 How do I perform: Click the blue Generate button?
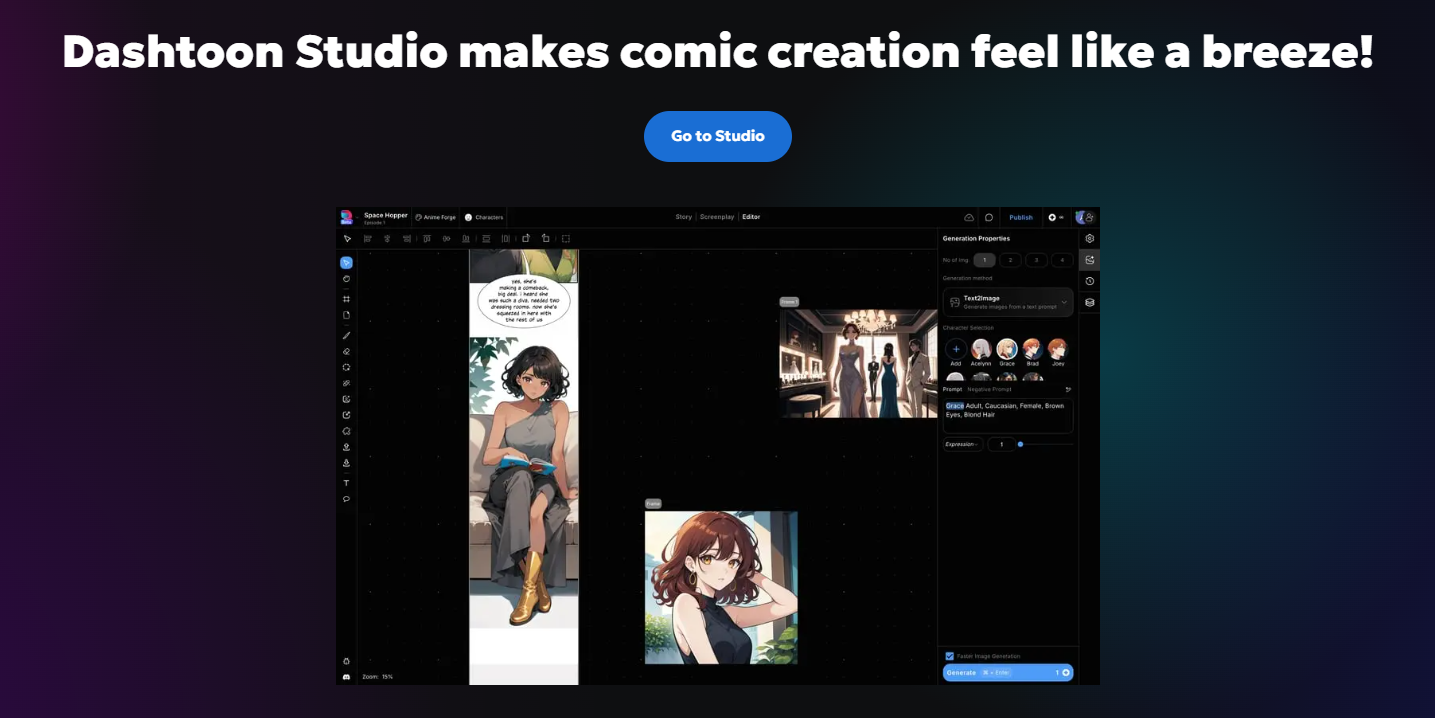pos(1008,672)
